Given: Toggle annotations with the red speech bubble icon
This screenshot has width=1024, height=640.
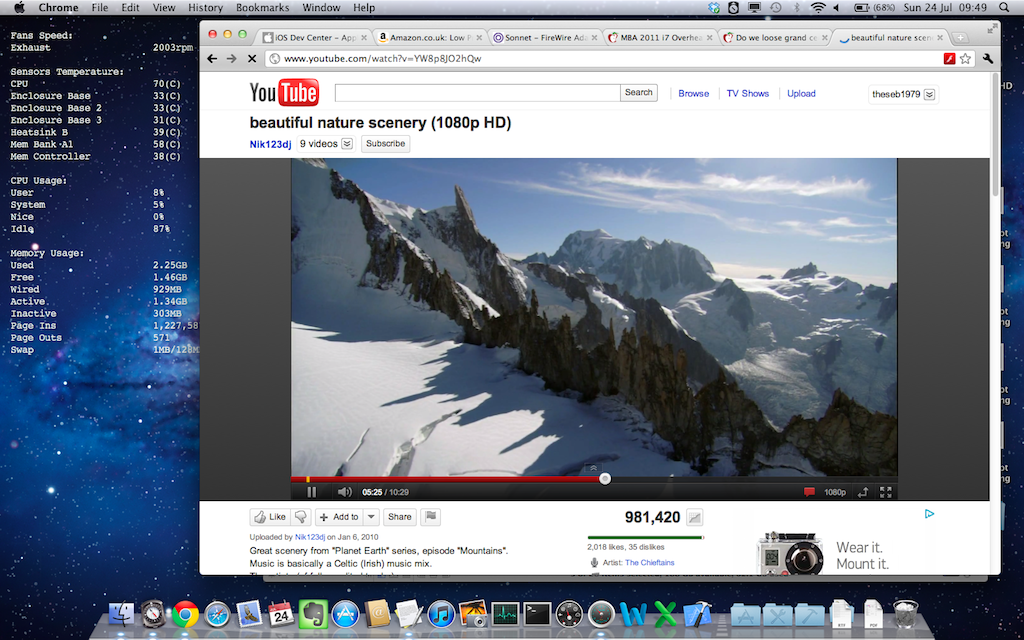Looking at the screenshot, I should tap(809, 492).
